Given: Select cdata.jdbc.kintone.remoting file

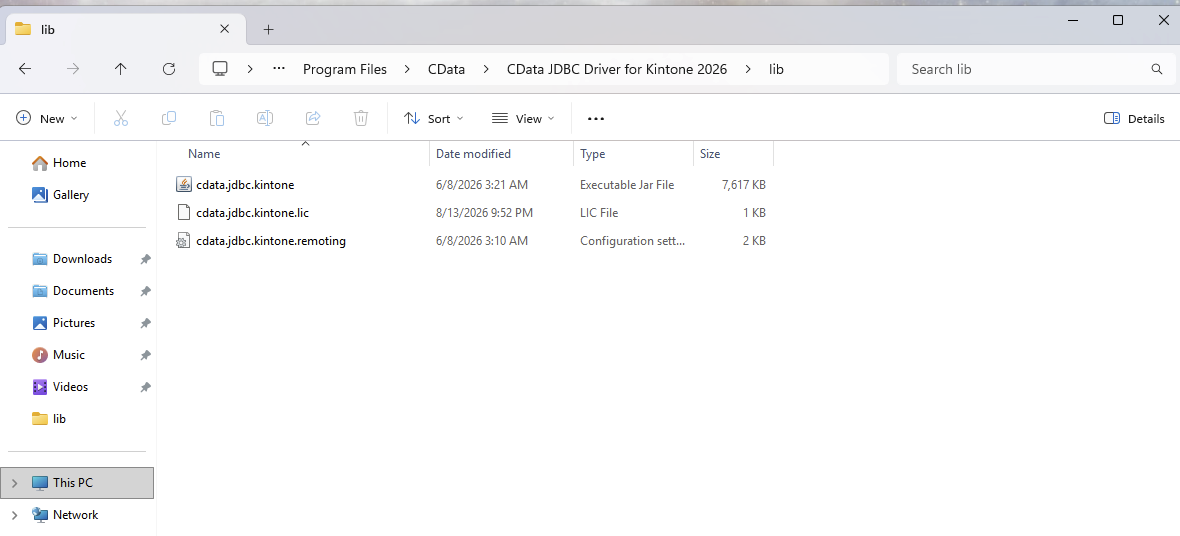Looking at the screenshot, I should pyautogui.click(x=271, y=241).
